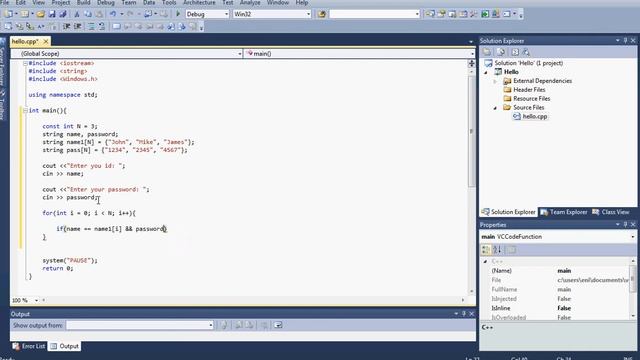Click the Paste toolbar icon
The height and width of the screenshot is (360, 640).
99,14
